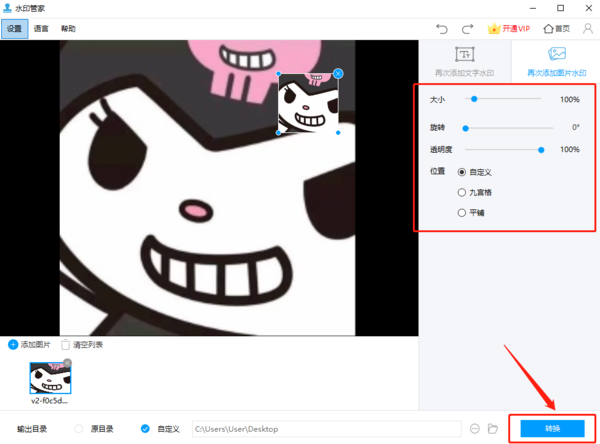
Task: Select the 九宫格 position option
Action: coord(461,192)
